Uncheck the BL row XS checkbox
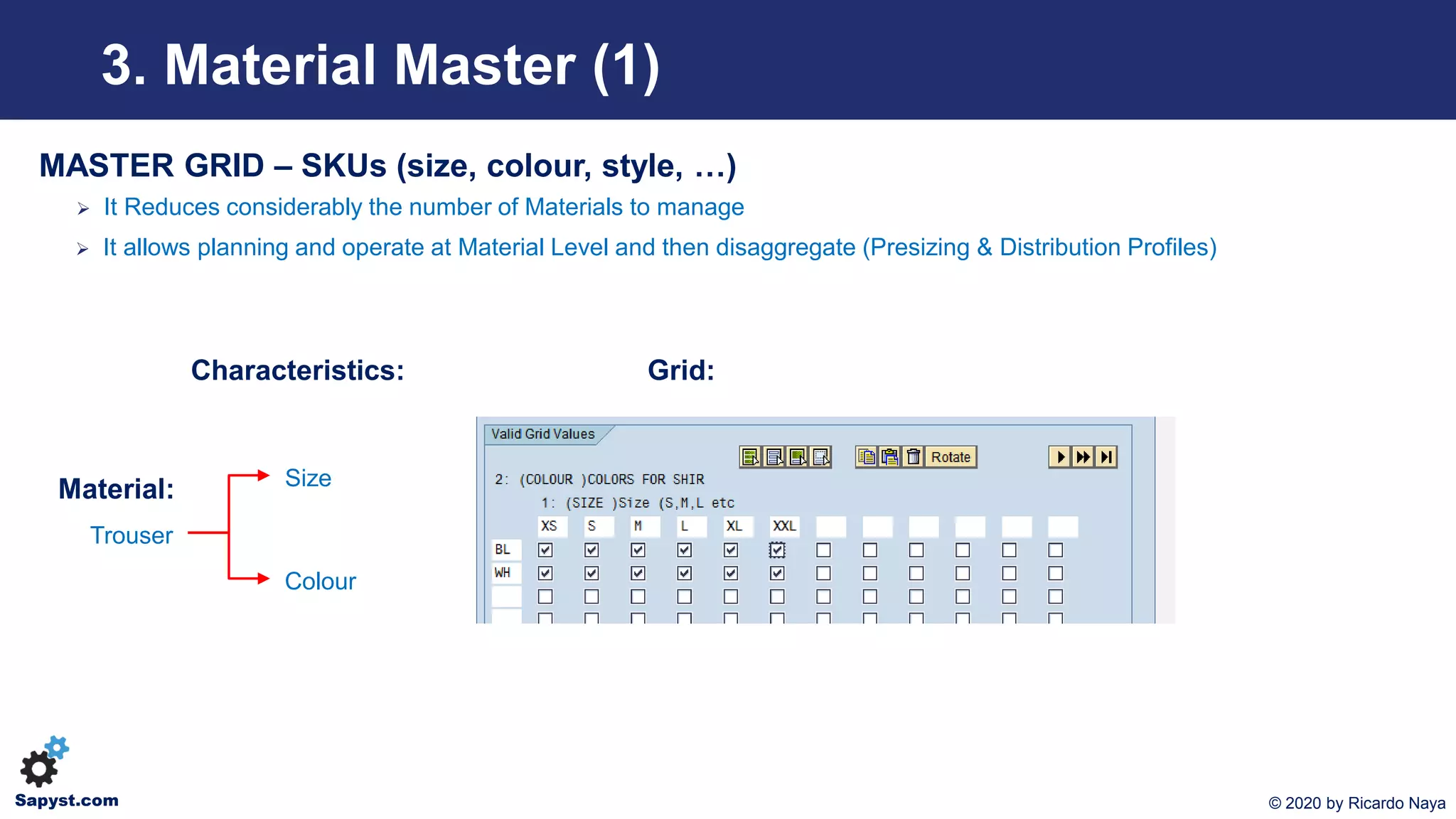This screenshot has height=819, width=1456. coord(545,550)
